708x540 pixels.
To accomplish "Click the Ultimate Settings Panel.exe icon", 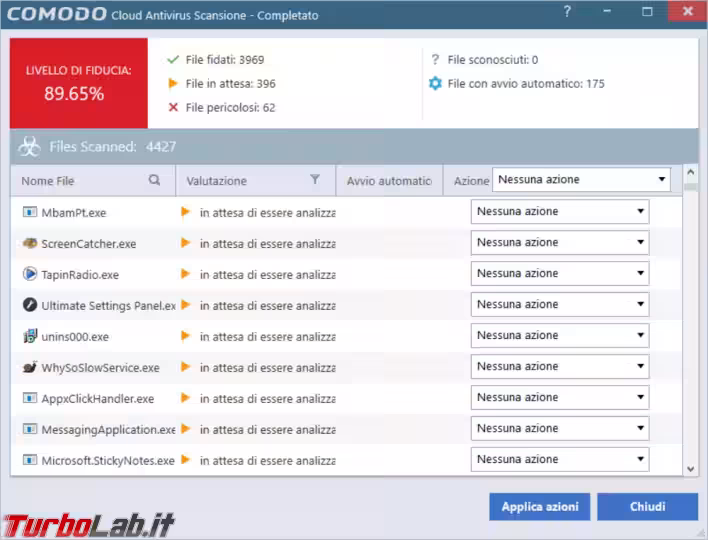I will [30, 305].
